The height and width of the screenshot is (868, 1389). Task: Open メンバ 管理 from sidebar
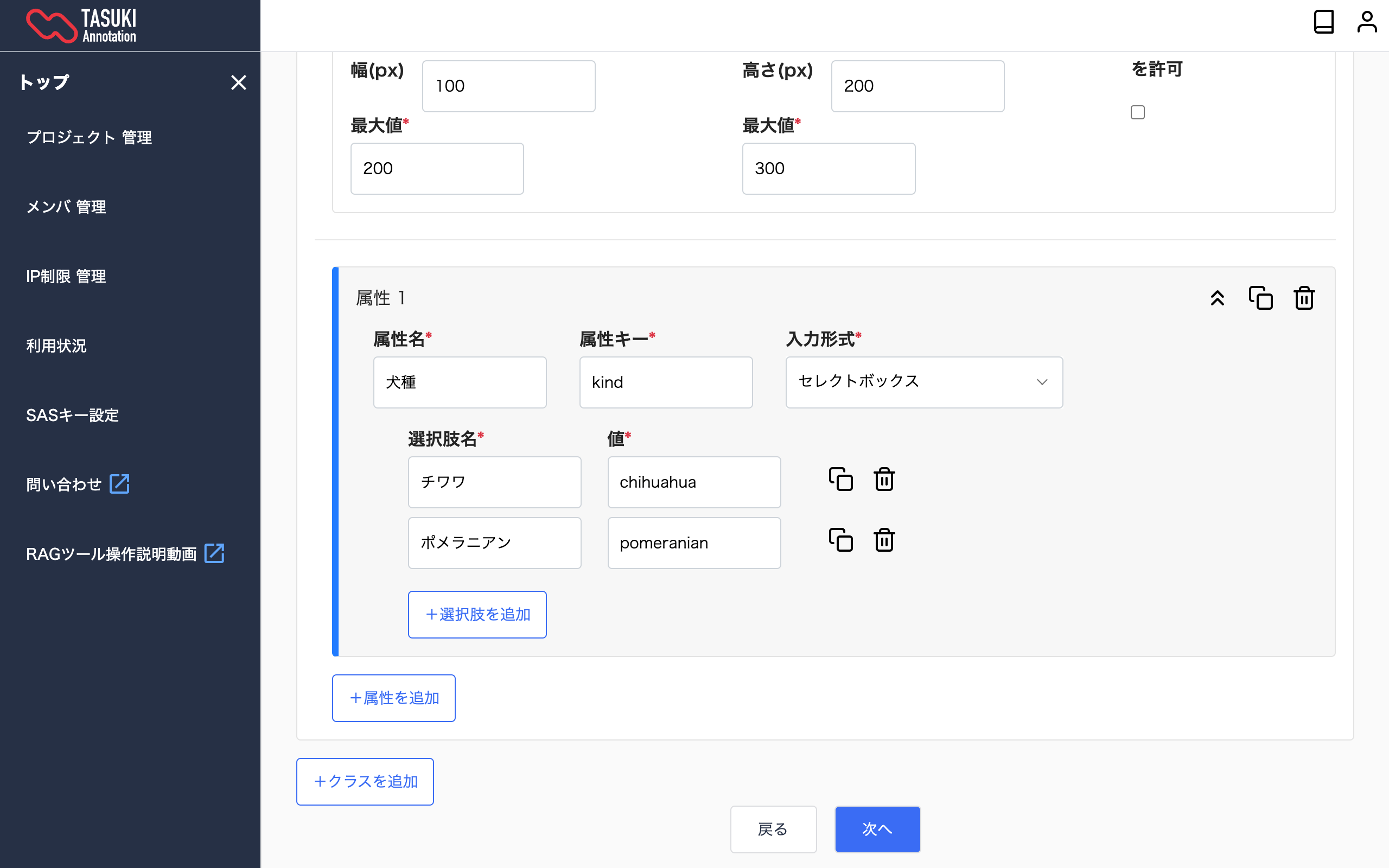pyautogui.click(x=66, y=207)
